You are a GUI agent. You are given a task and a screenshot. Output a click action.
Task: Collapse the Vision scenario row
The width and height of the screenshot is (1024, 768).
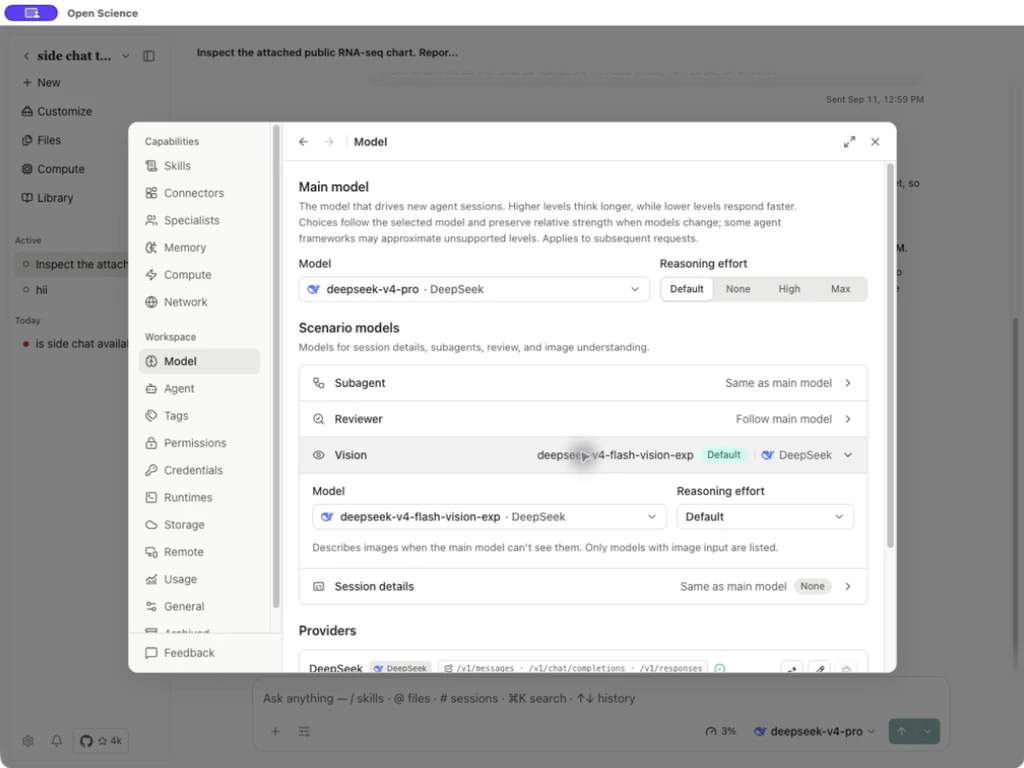click(583, 455)
